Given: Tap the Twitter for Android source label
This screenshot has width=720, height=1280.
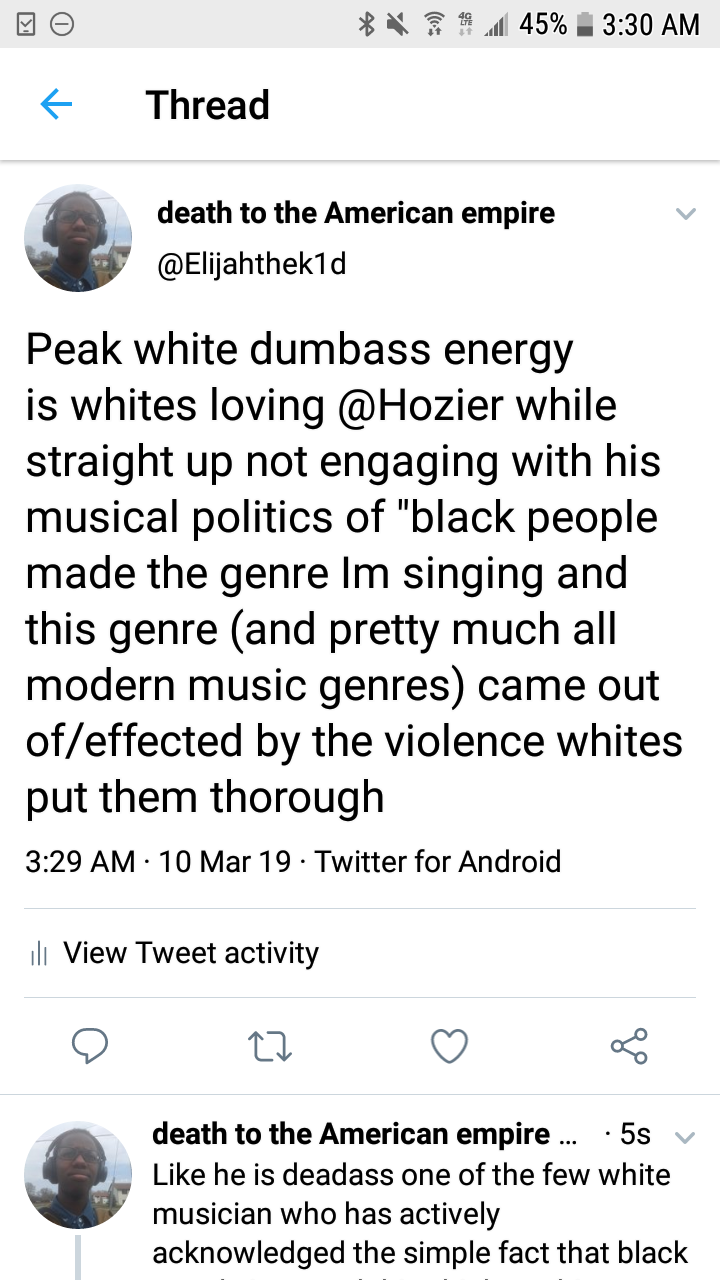Looking at the screenshot, I should point(438,861).
